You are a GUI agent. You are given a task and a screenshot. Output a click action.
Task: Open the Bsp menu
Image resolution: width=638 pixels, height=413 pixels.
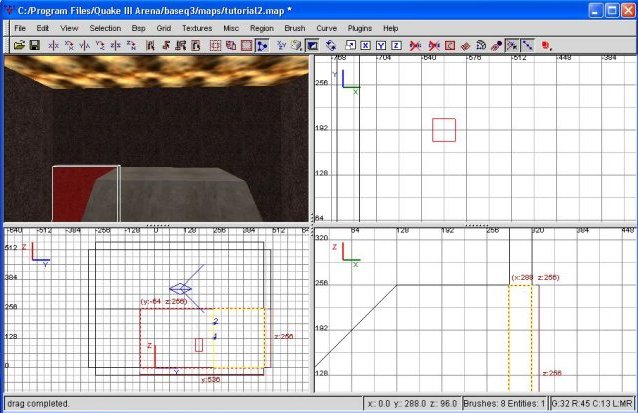138,28
